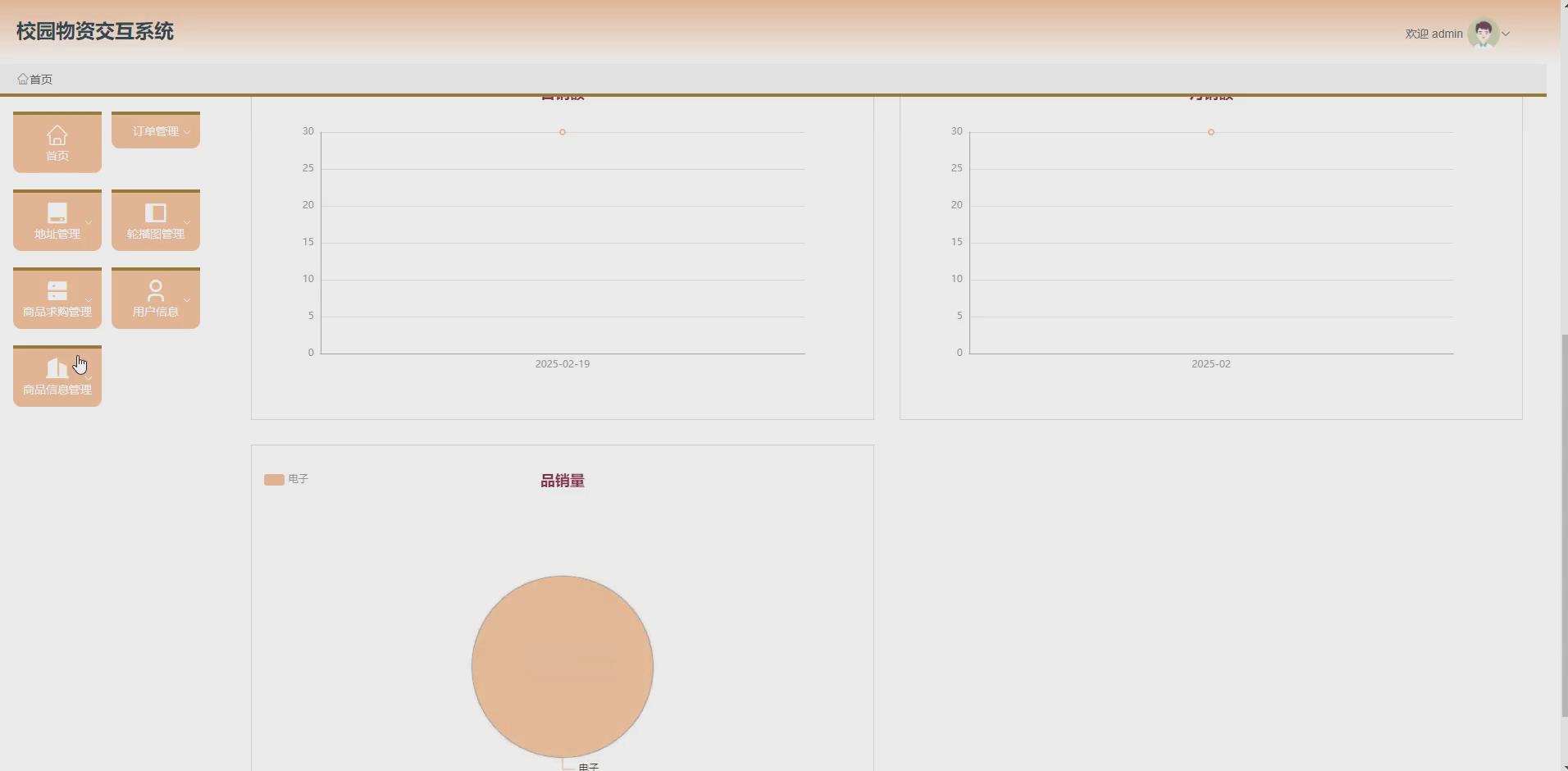Screen dimensions: 1568x771
Task: Open the 商品信息管理 tile
Action: tap(57, 376)
